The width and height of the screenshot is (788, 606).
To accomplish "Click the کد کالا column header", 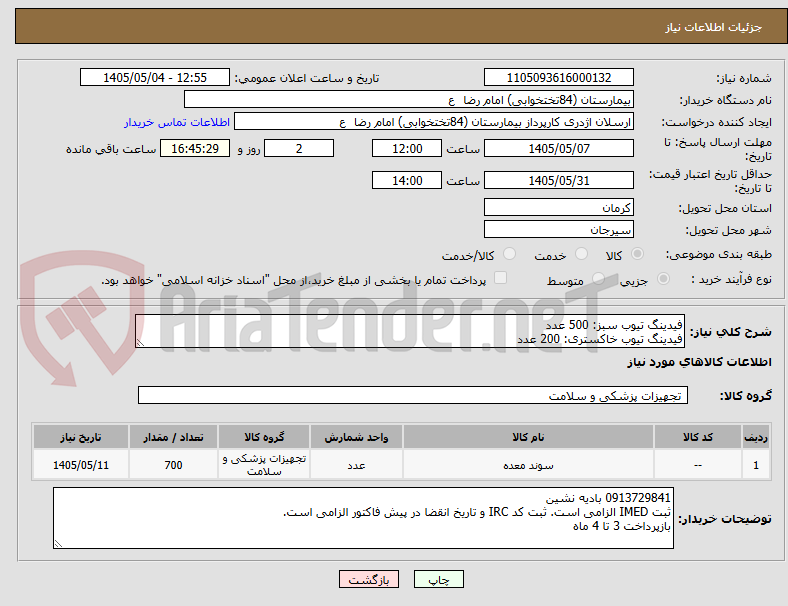I will click(698, 437).
